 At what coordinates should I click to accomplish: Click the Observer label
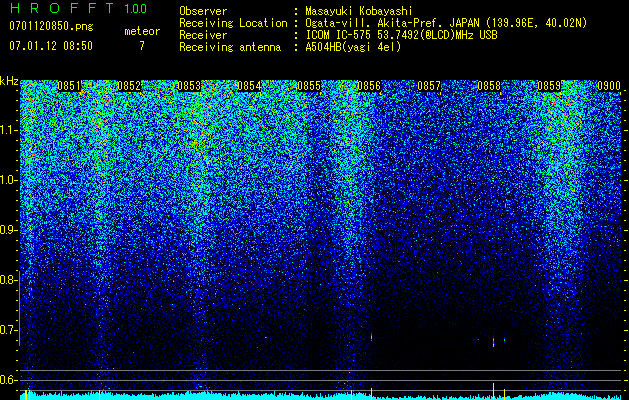(x=203, y=11)
